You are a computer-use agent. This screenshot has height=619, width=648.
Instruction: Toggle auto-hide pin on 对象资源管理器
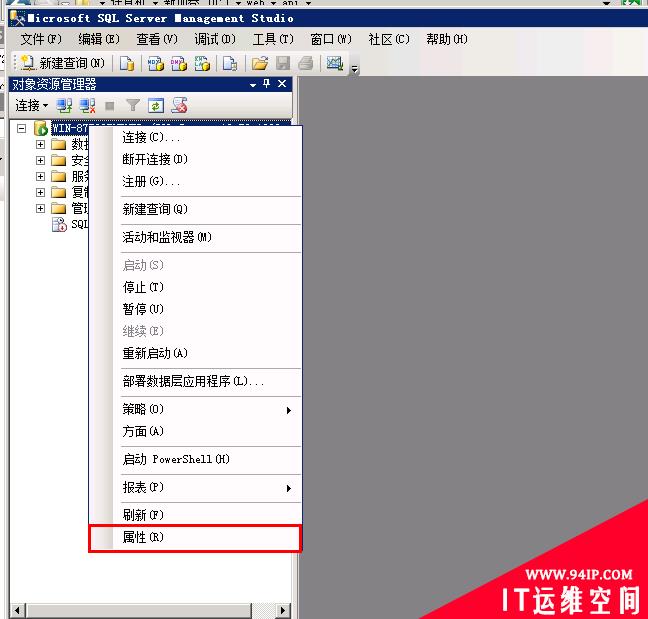(x=267, y=84)
